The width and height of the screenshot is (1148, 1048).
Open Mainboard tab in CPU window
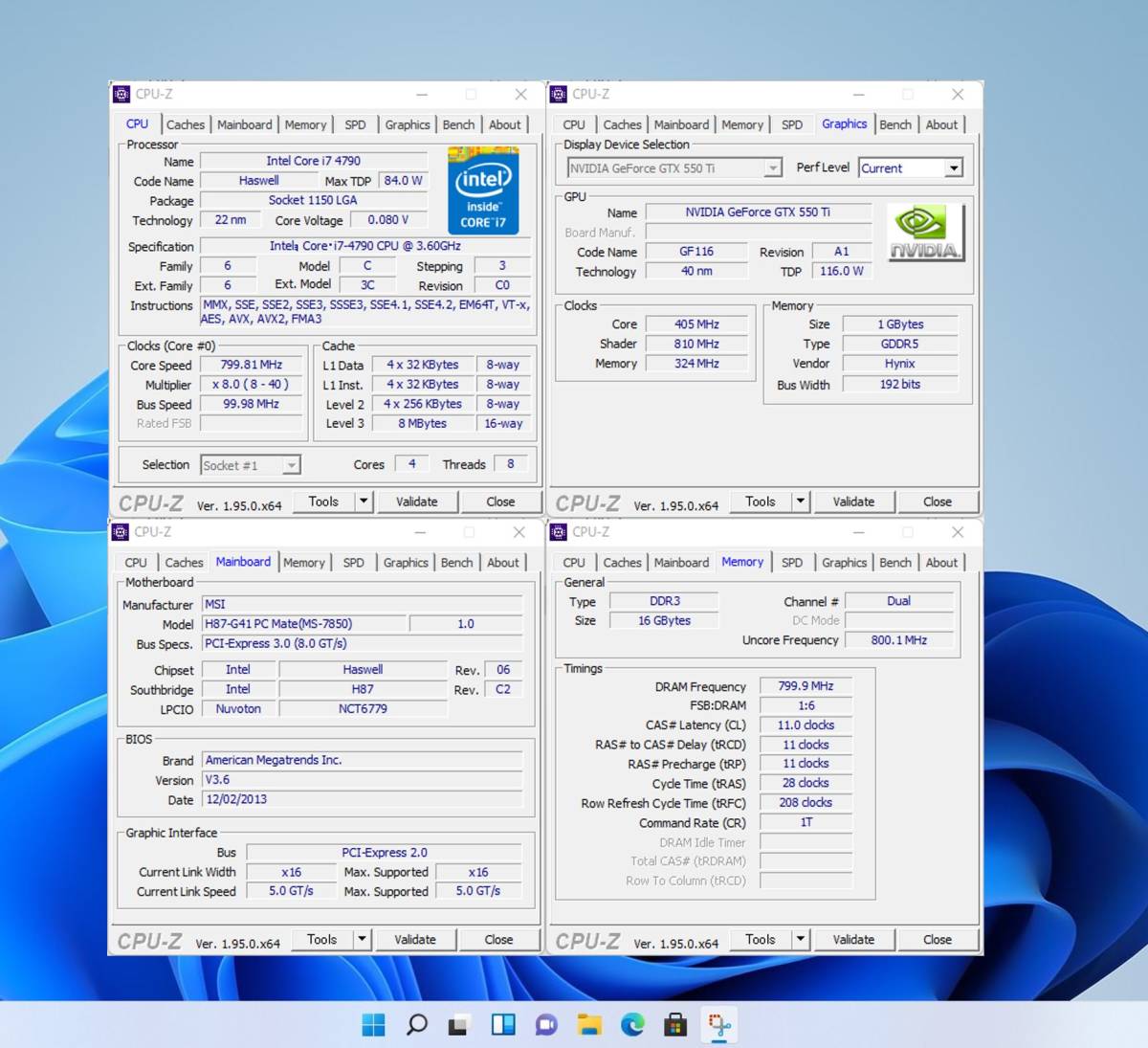pos(245,124)
